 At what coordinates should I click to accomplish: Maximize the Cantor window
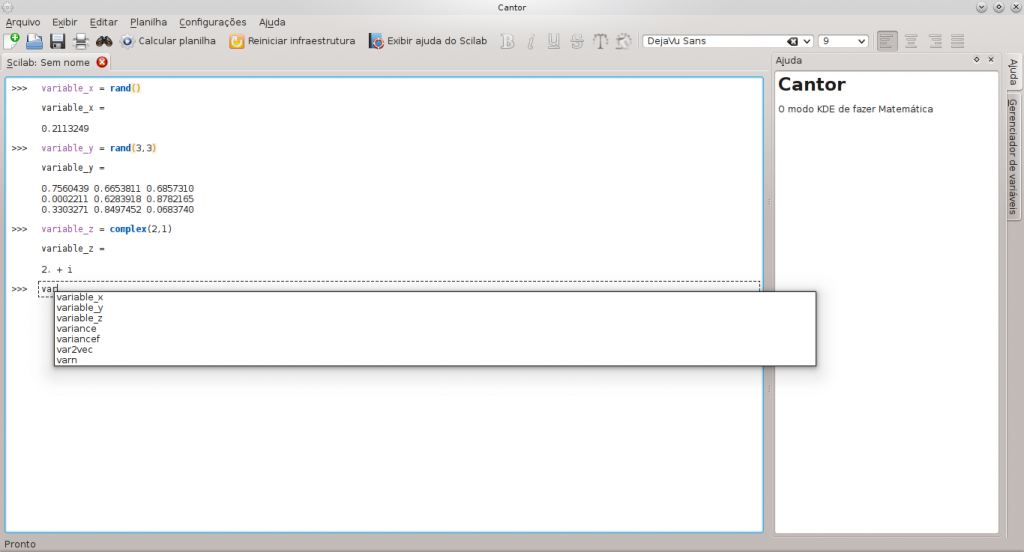point(999,7)
